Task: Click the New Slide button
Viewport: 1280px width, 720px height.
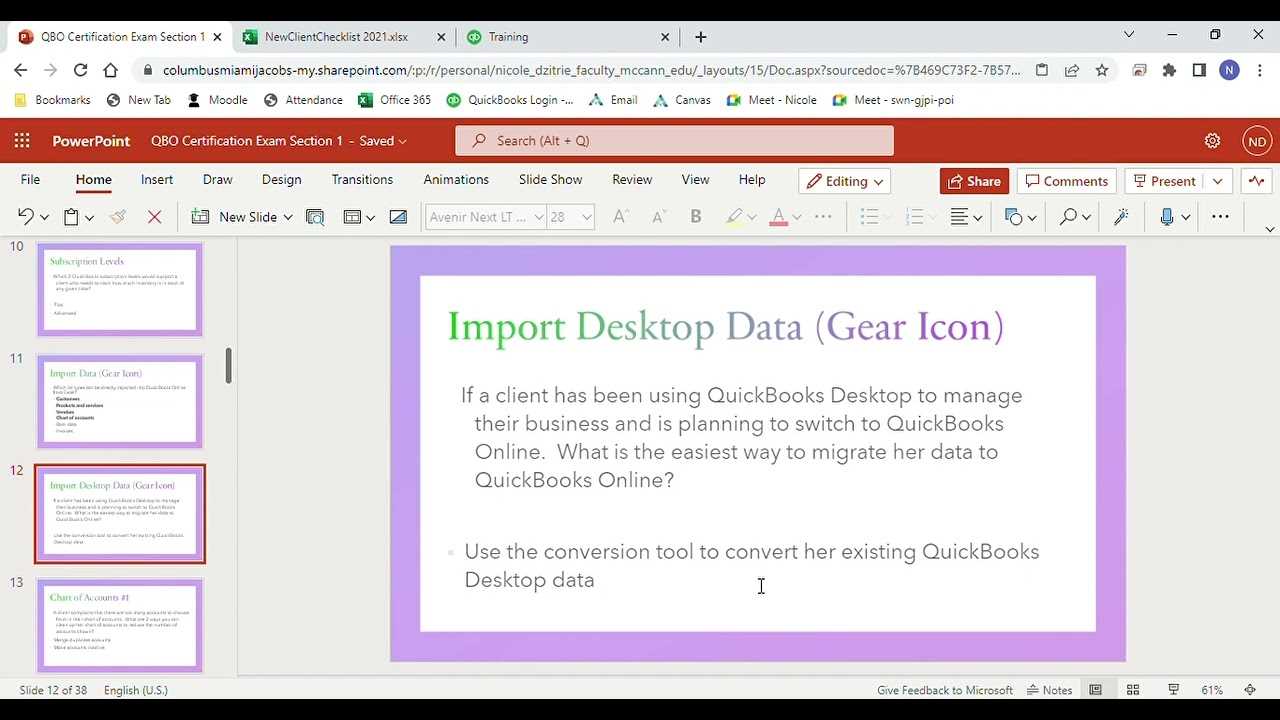Action: pyautogui.click(x=234, y=217)
